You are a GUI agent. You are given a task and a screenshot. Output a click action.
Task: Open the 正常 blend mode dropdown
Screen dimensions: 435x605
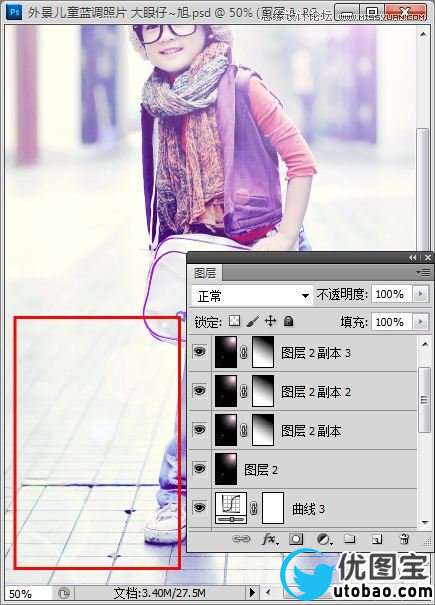click(252, 296)
